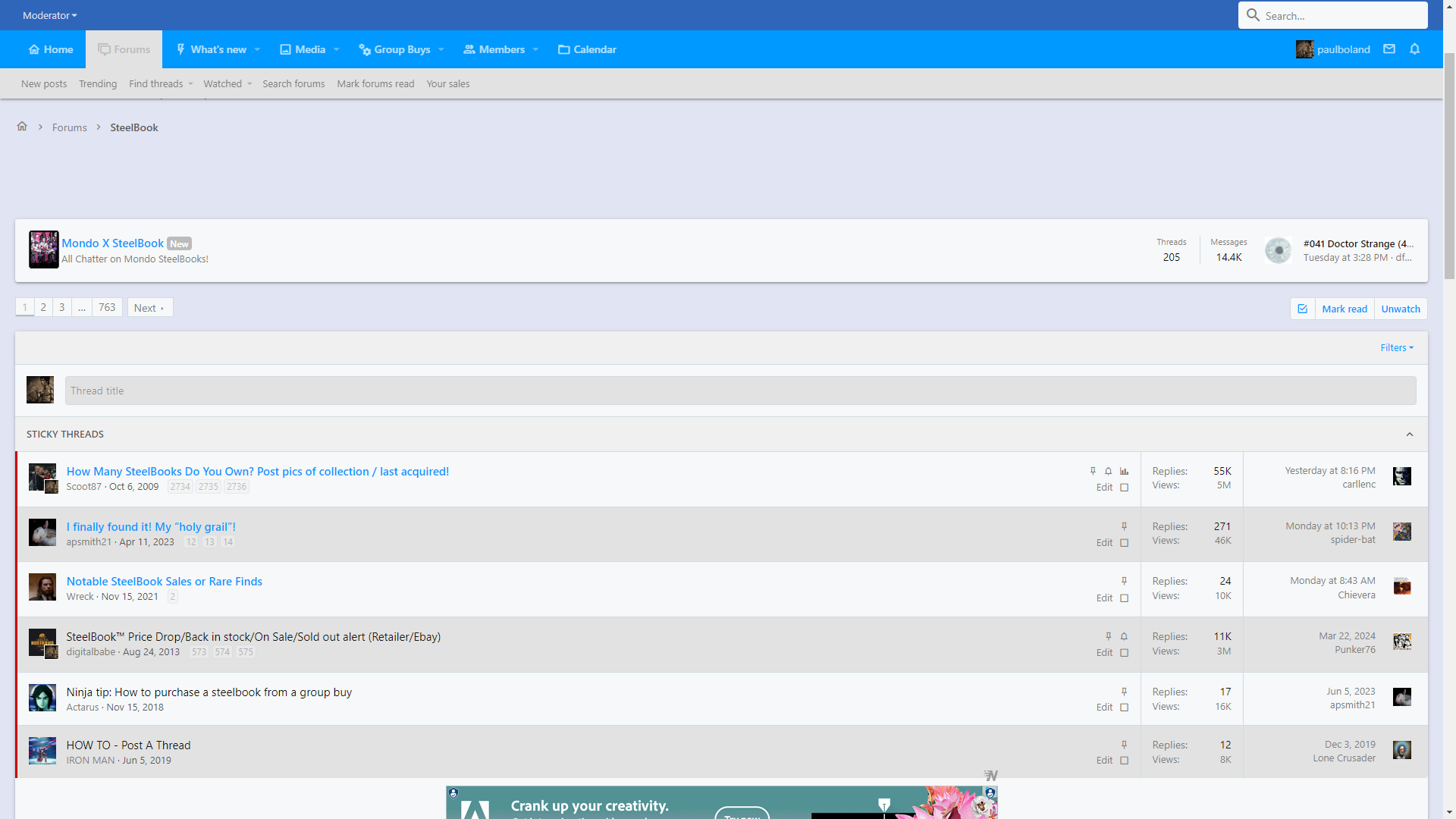Collapse the Sticky Threads section
1456x819 pixels.
coord(1409,435)
